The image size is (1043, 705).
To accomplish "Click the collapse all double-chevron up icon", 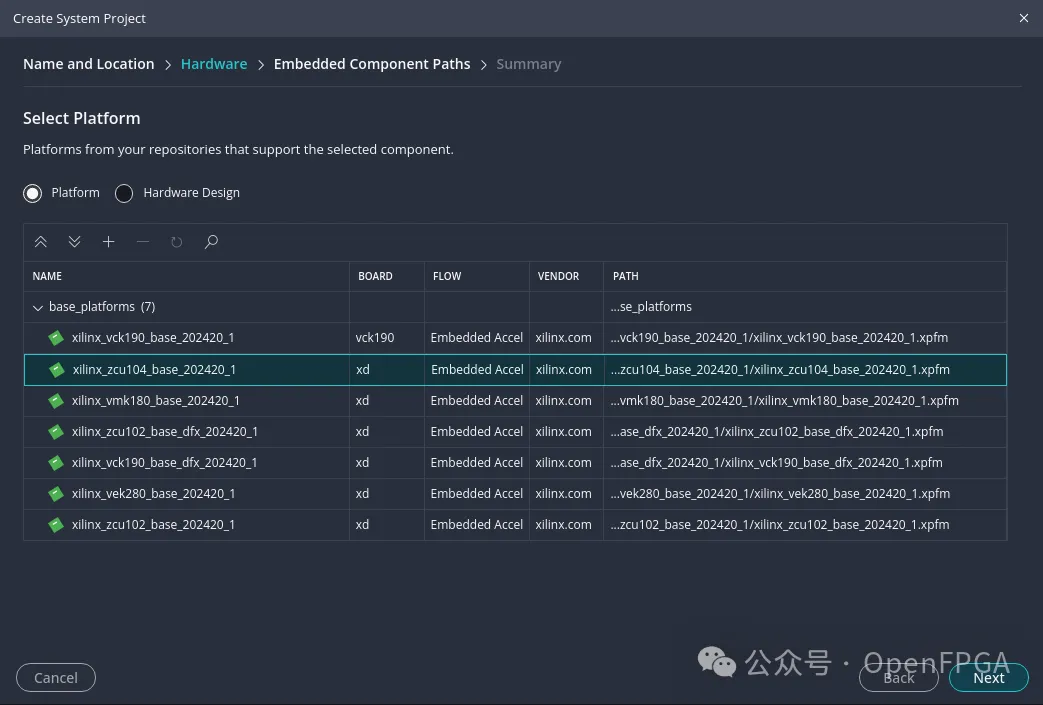I will [x=41, y=241].
